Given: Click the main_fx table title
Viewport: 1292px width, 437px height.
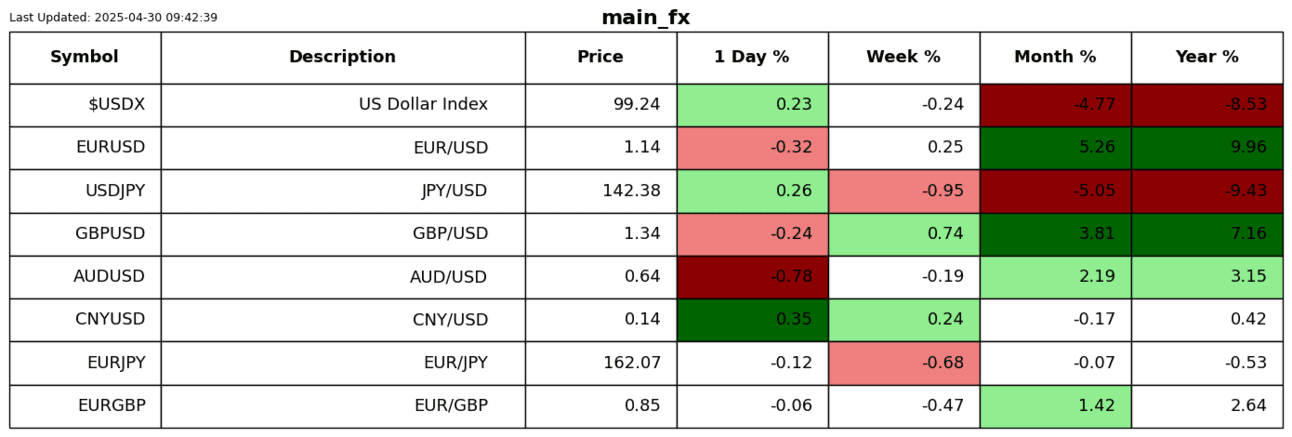Looking at the screenshot, I should coord(645,18).
